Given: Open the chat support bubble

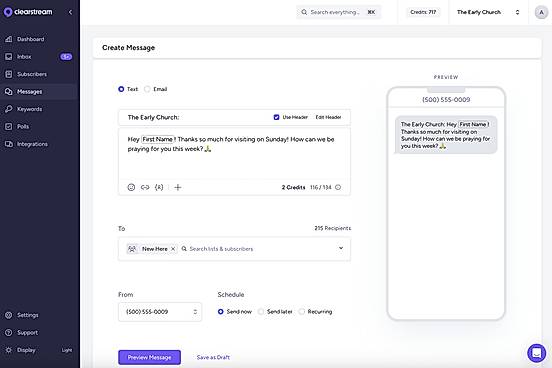Looking at the screenshot, I should 537,353.
